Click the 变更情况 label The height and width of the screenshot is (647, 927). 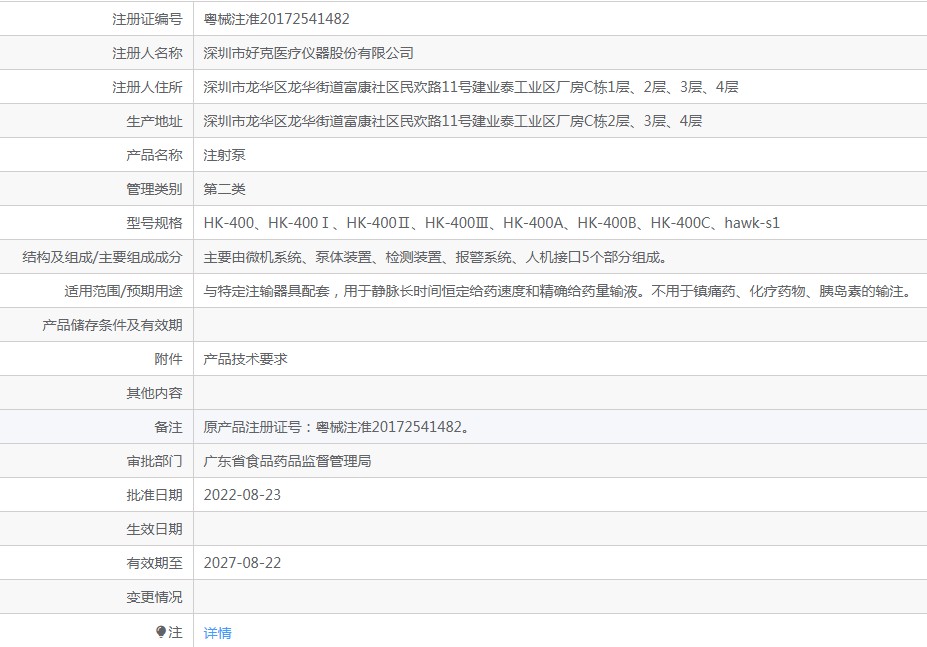click(154, 597)
